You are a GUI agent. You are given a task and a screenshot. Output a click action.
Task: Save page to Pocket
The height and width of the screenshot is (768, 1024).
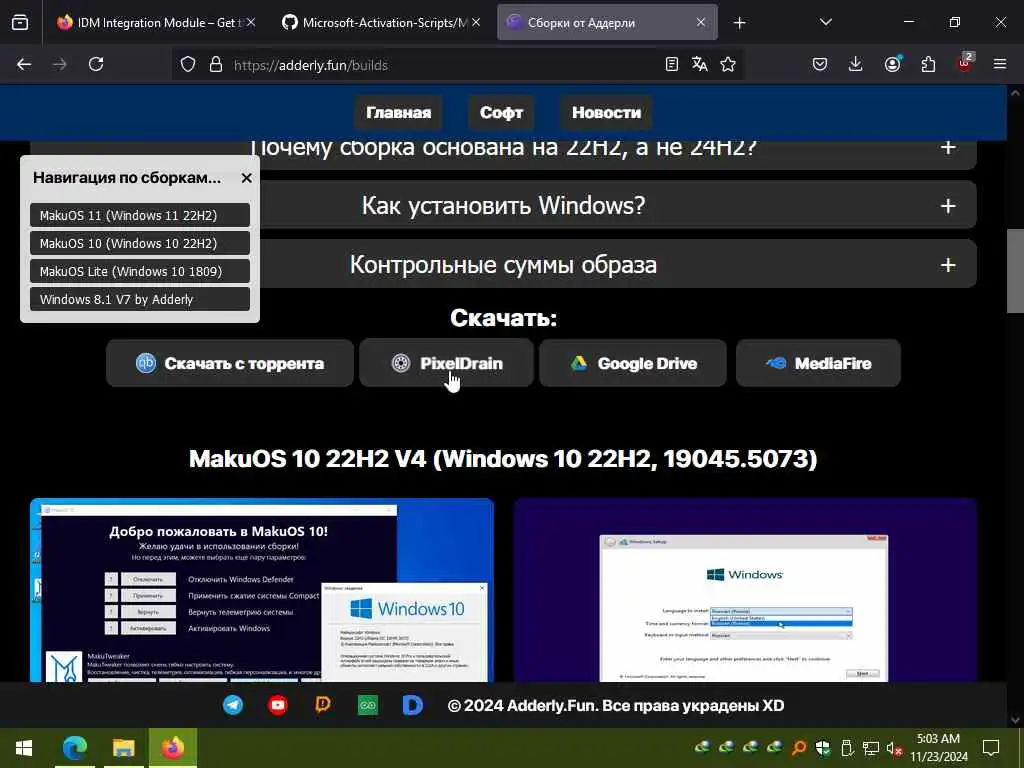(x=820, y=64)
